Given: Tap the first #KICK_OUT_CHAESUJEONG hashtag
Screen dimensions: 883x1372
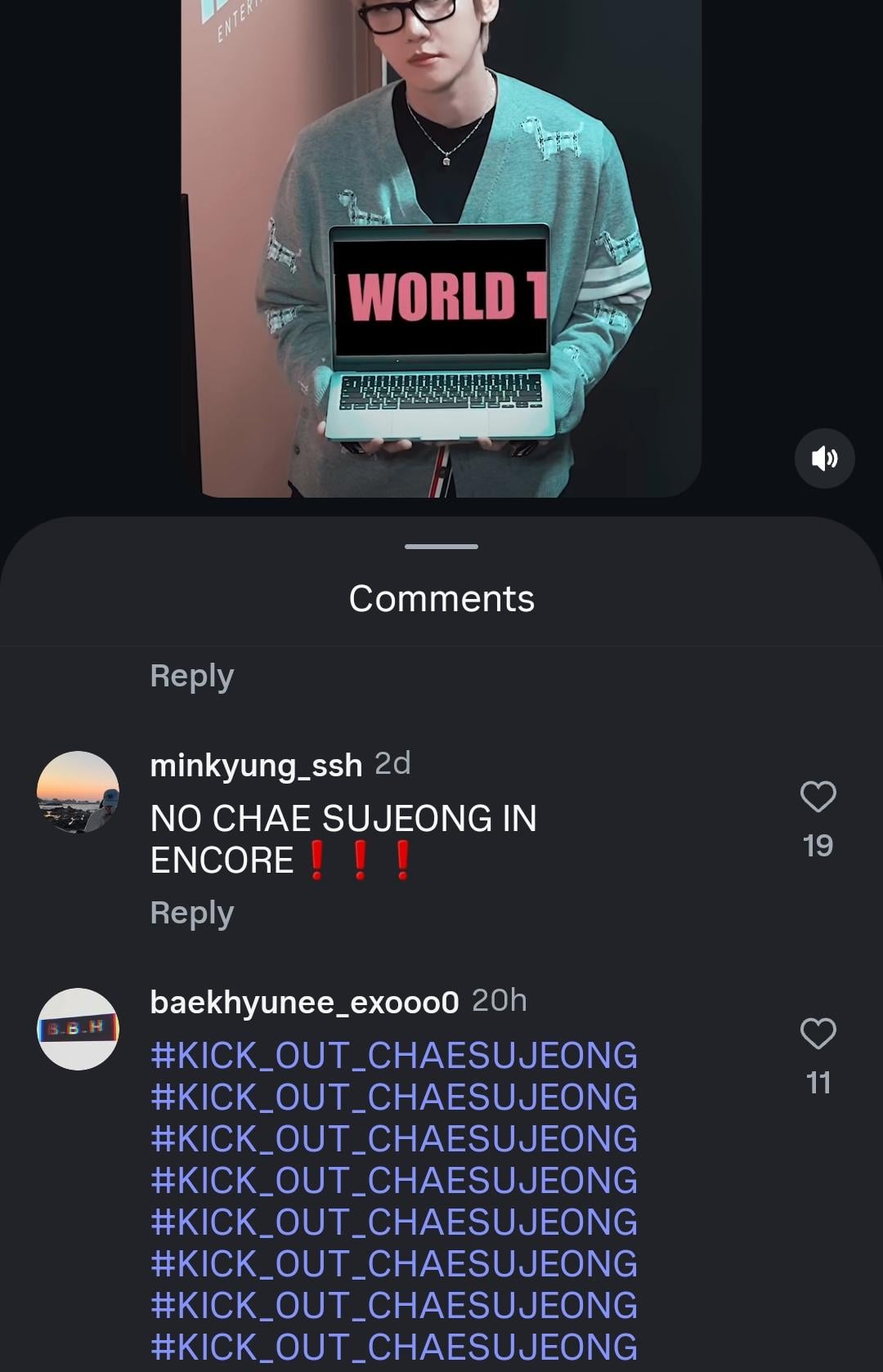Looking at the screenshot, I should point(393,1055).
